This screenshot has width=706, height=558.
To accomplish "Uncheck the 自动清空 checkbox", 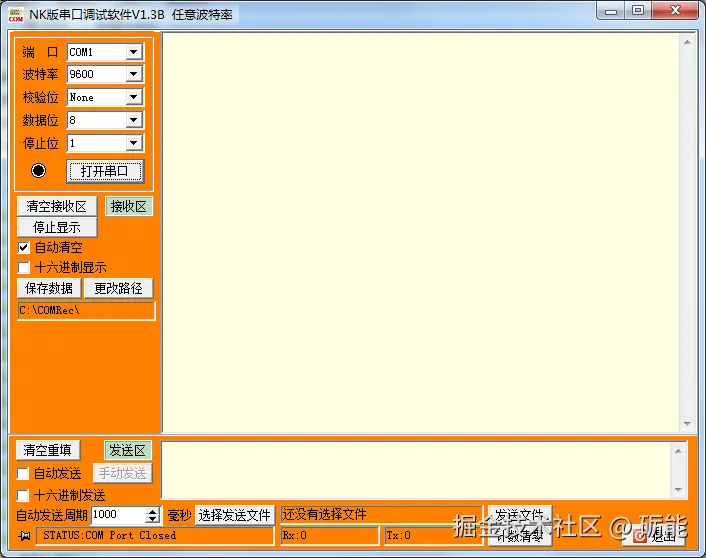I will [23, 247].
